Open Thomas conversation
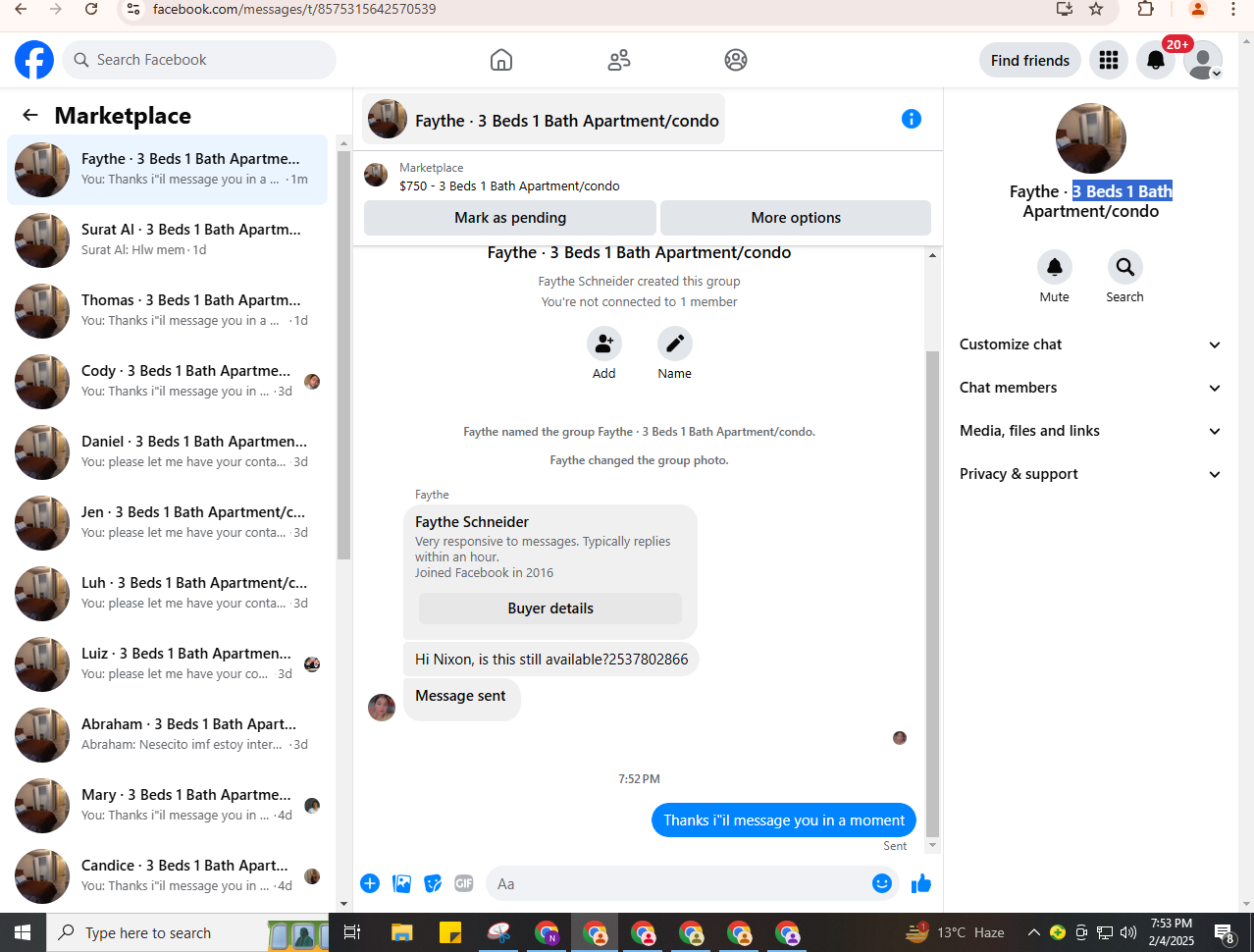The image size is (1254, 952). (x=168, y=311)
